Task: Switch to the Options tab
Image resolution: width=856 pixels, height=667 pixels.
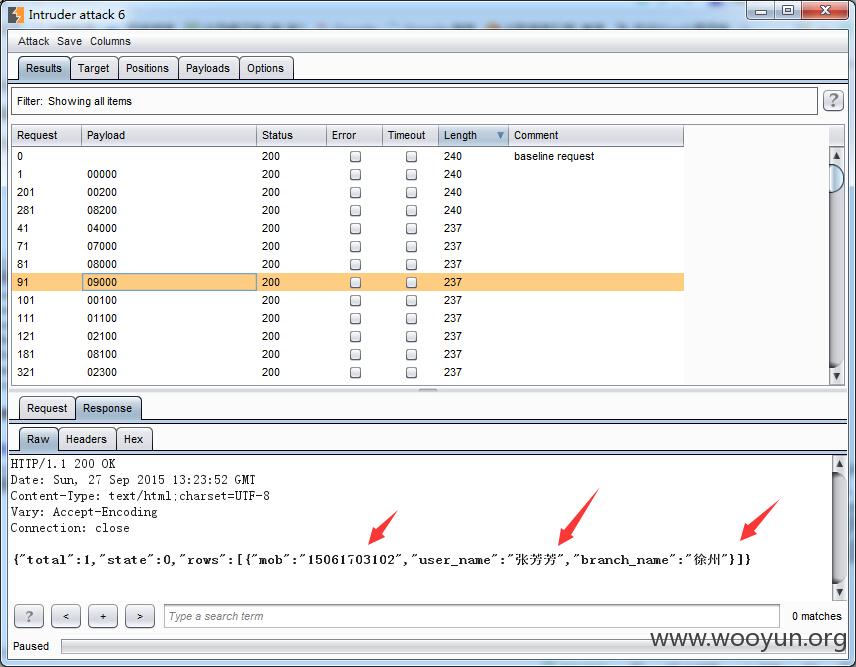Action: [265, 68]
